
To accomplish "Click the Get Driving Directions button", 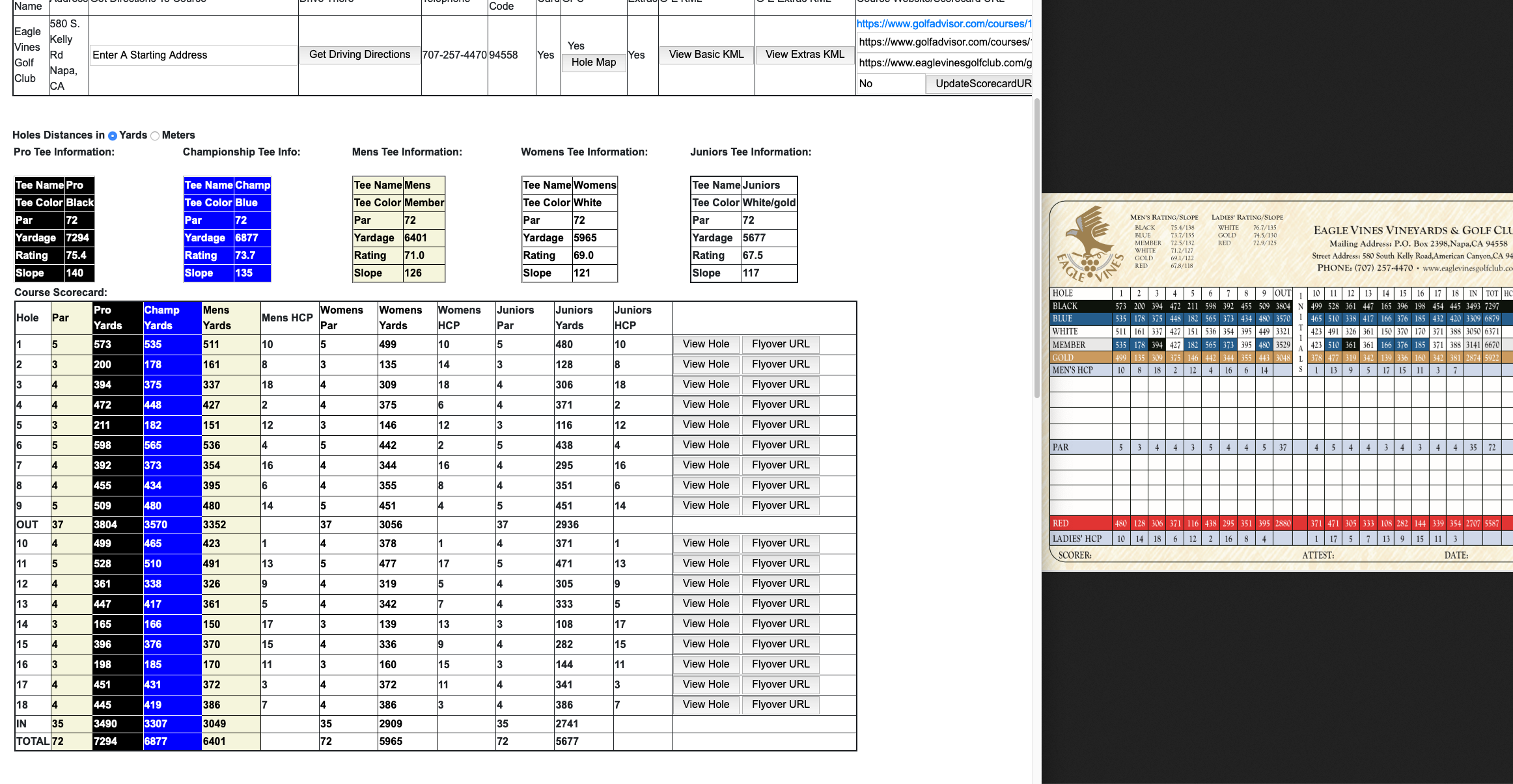I will click(x=360, y=55).
